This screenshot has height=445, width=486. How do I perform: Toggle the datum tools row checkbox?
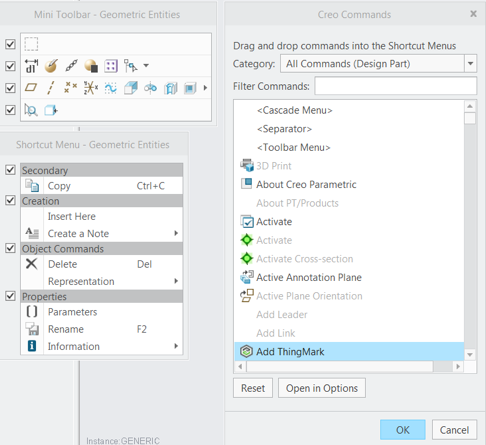[10, 88]
